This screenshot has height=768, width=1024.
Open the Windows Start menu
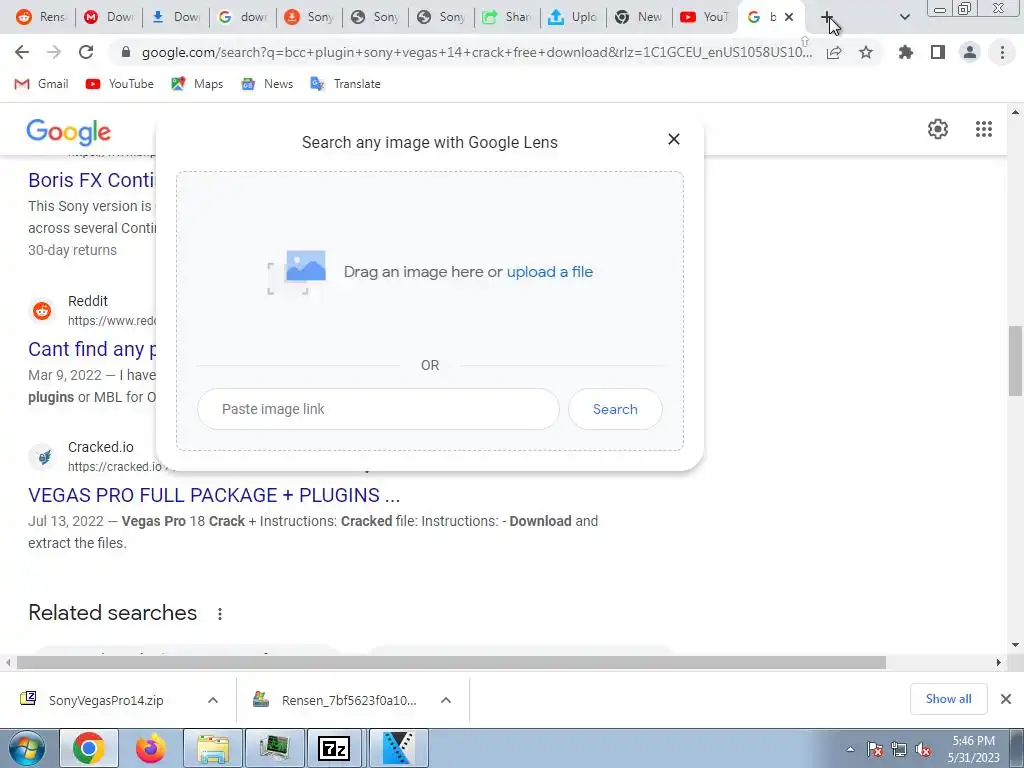27,748
